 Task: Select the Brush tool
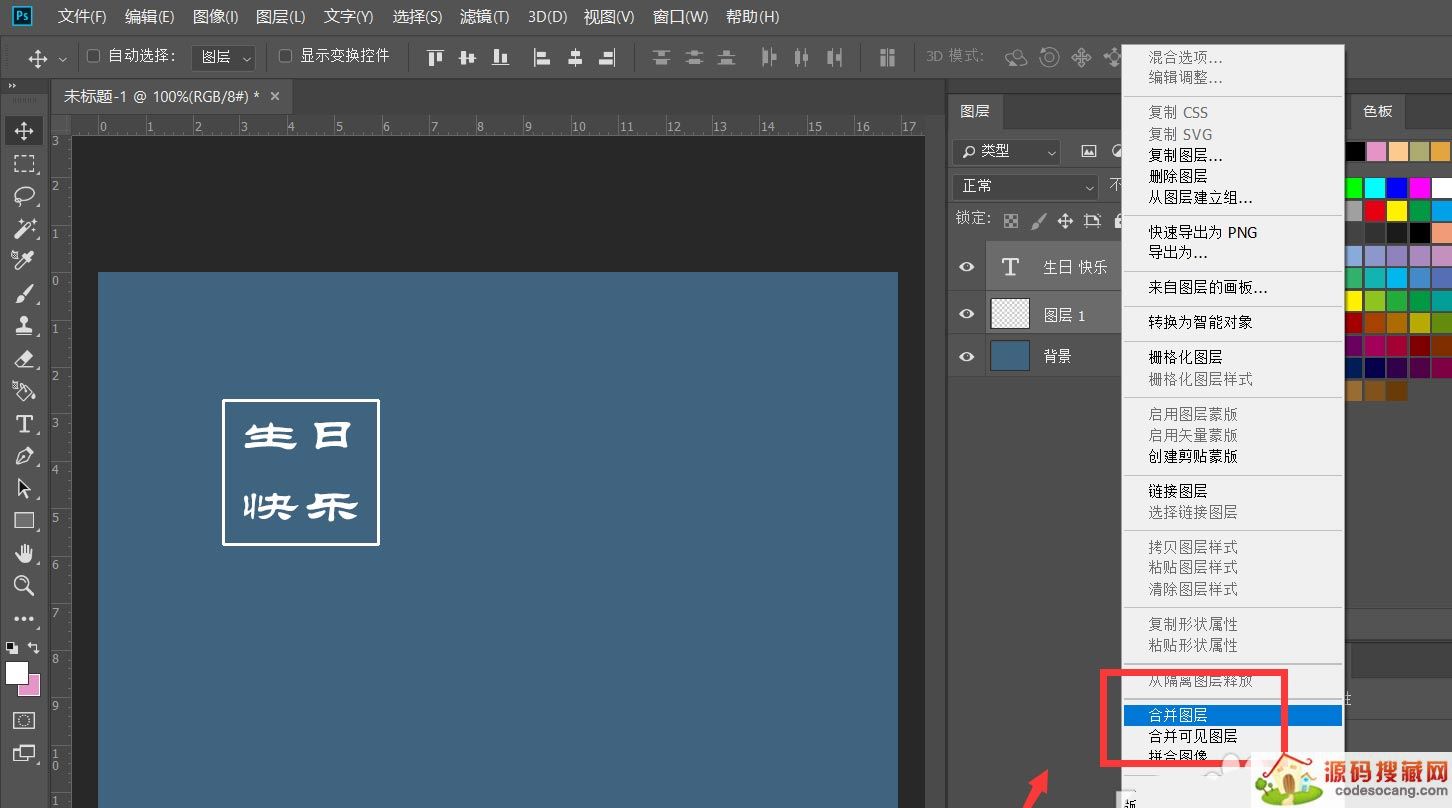(24, 293)
